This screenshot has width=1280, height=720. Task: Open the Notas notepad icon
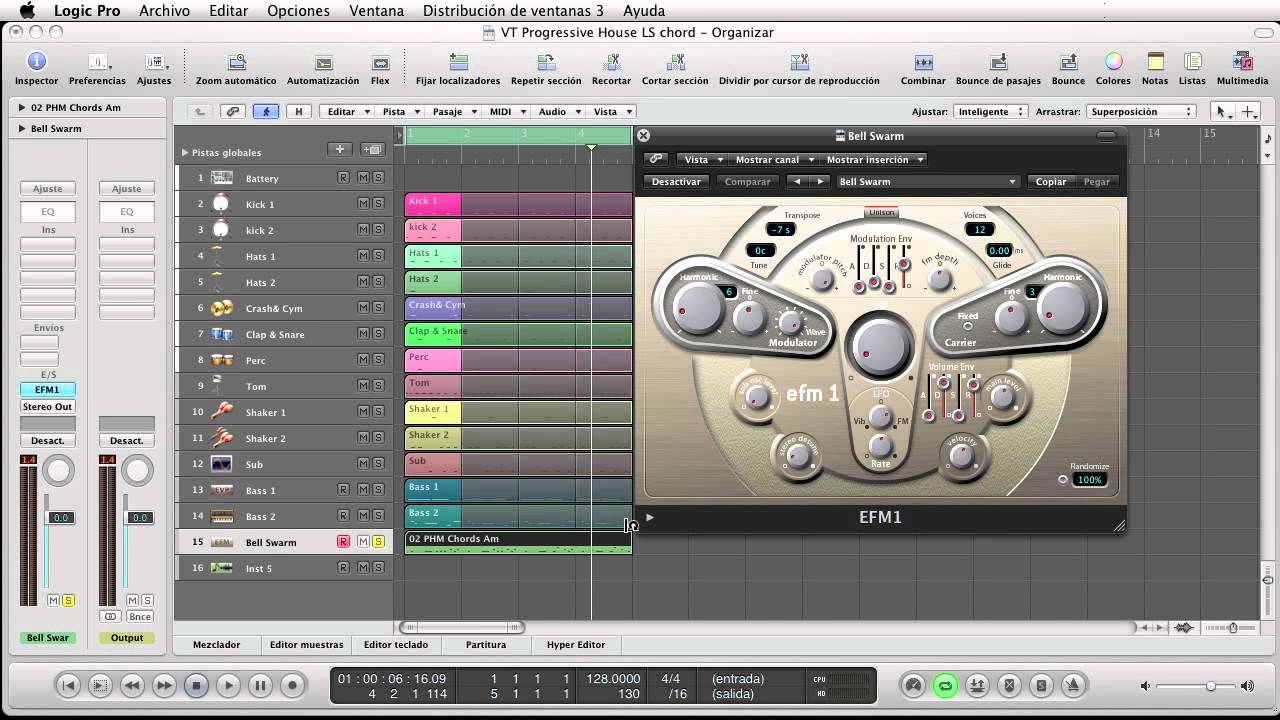click(x=1155, y=62)
